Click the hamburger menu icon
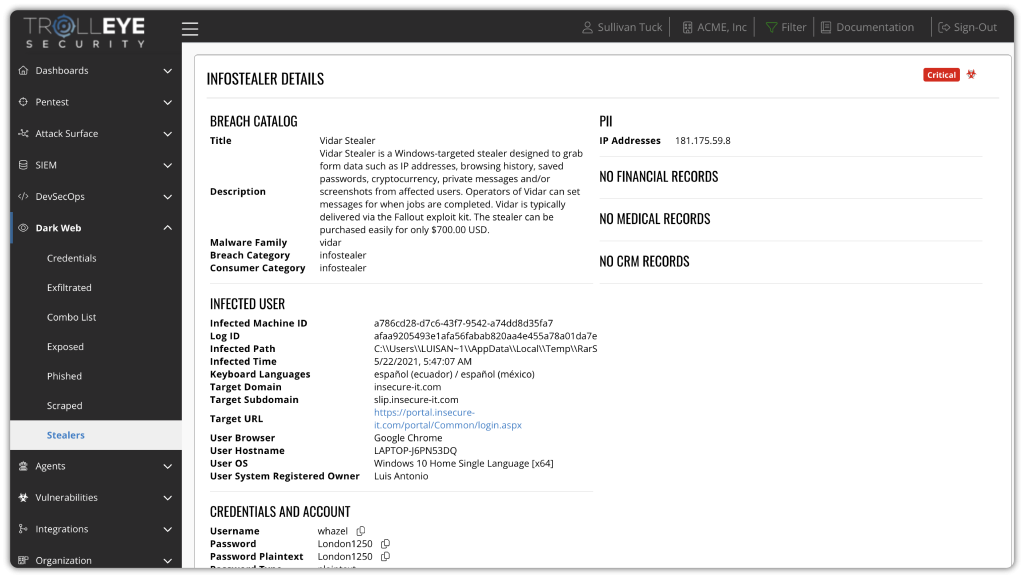Viewport: 1024px width, 578px height. pos(190,29)
